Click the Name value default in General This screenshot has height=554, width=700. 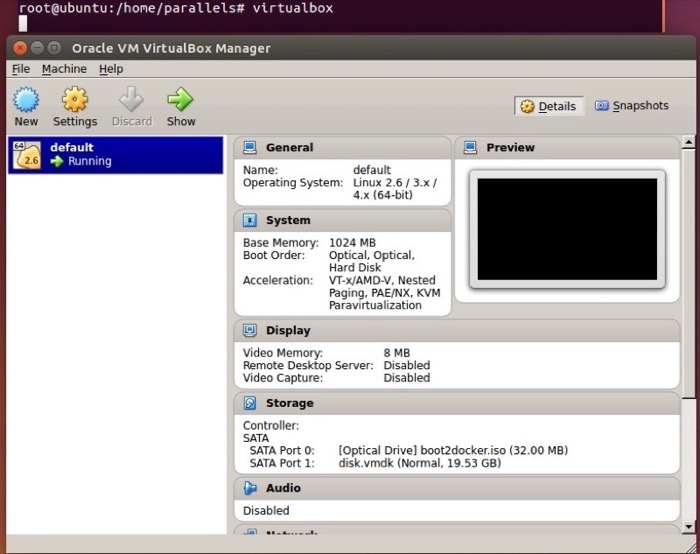pyautogui.click(x=371, y=170)
